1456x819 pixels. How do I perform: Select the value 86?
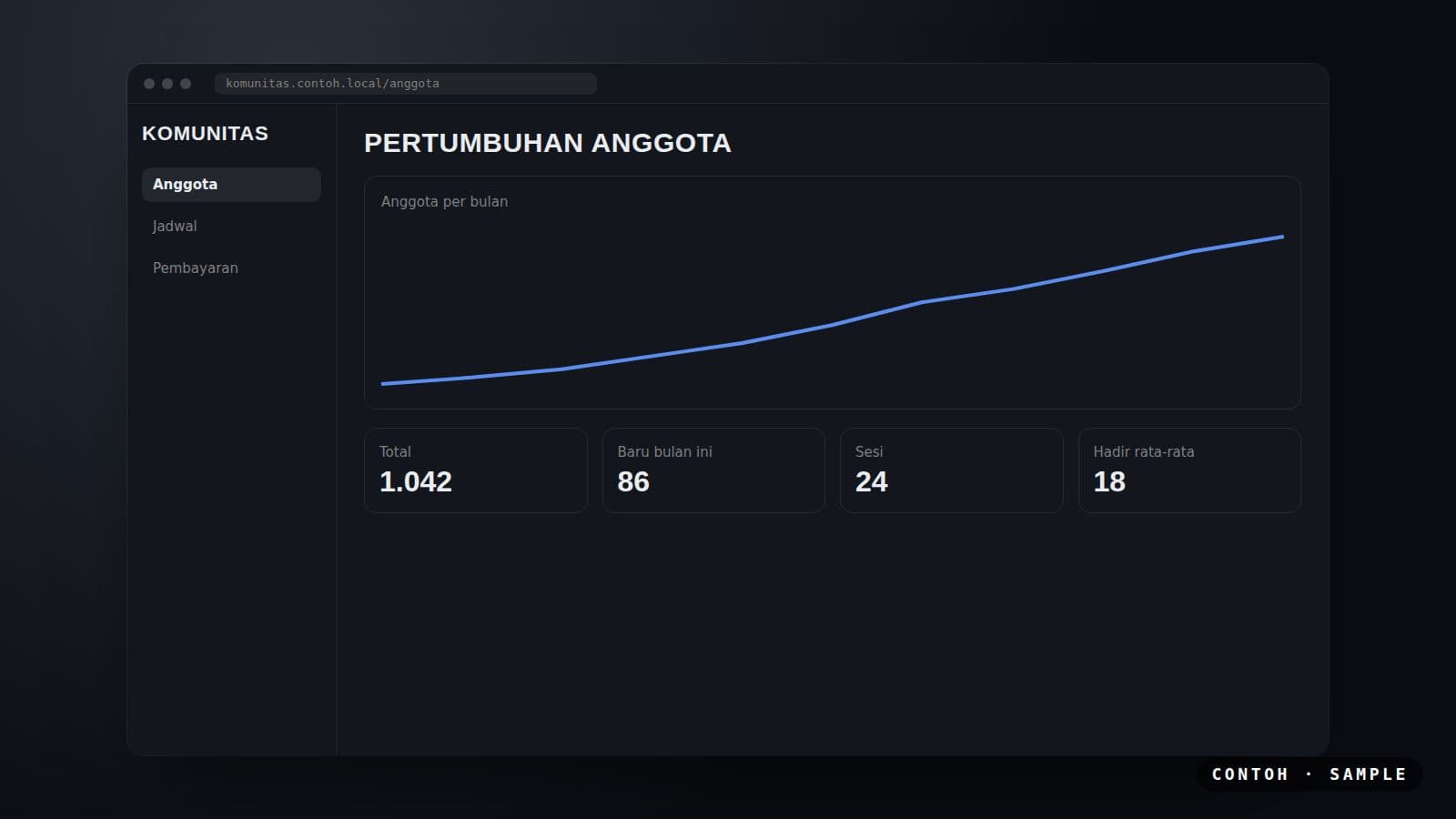point(633,481)
